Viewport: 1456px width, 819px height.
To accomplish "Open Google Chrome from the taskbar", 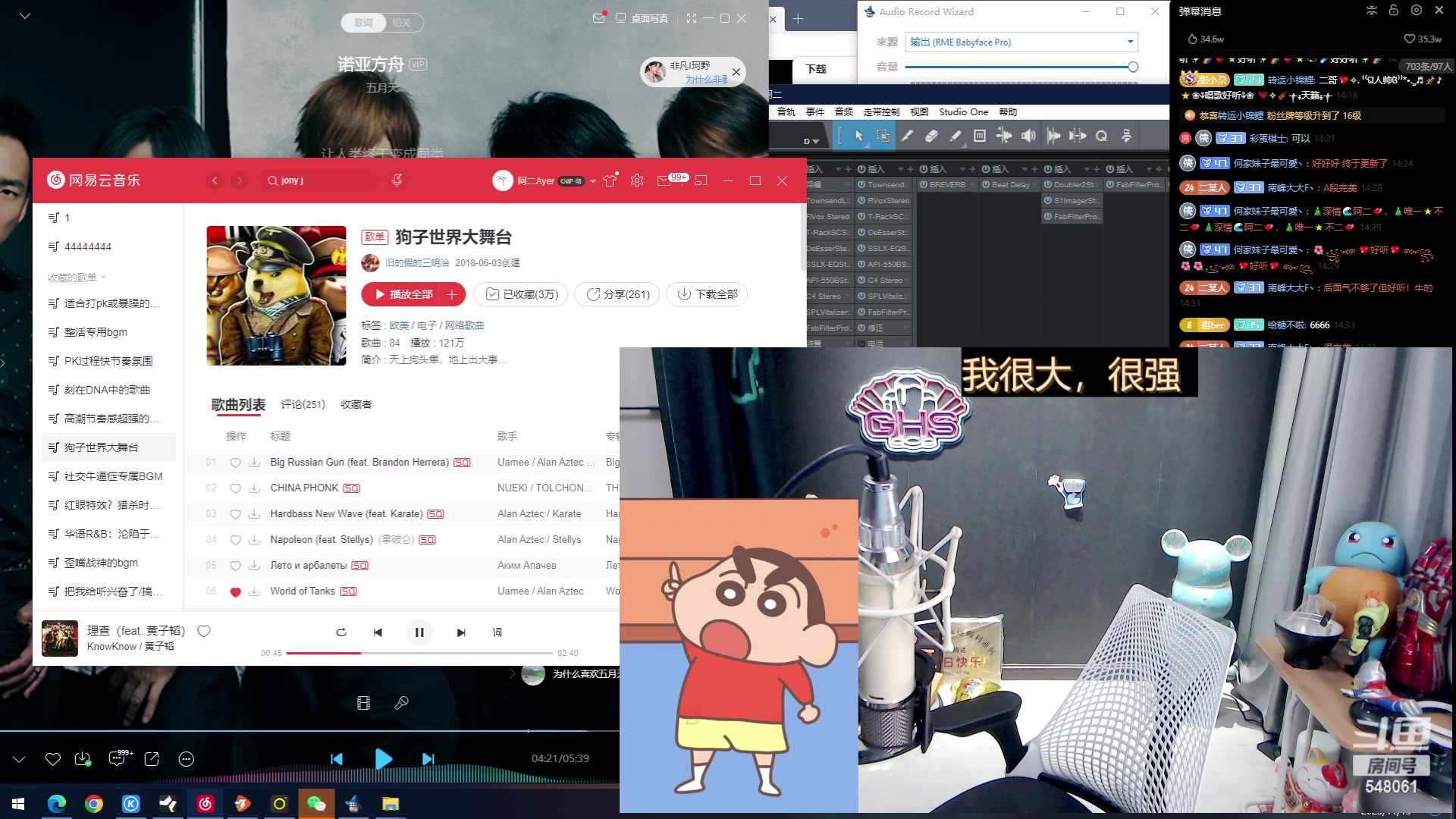I will tap(94, 804).
